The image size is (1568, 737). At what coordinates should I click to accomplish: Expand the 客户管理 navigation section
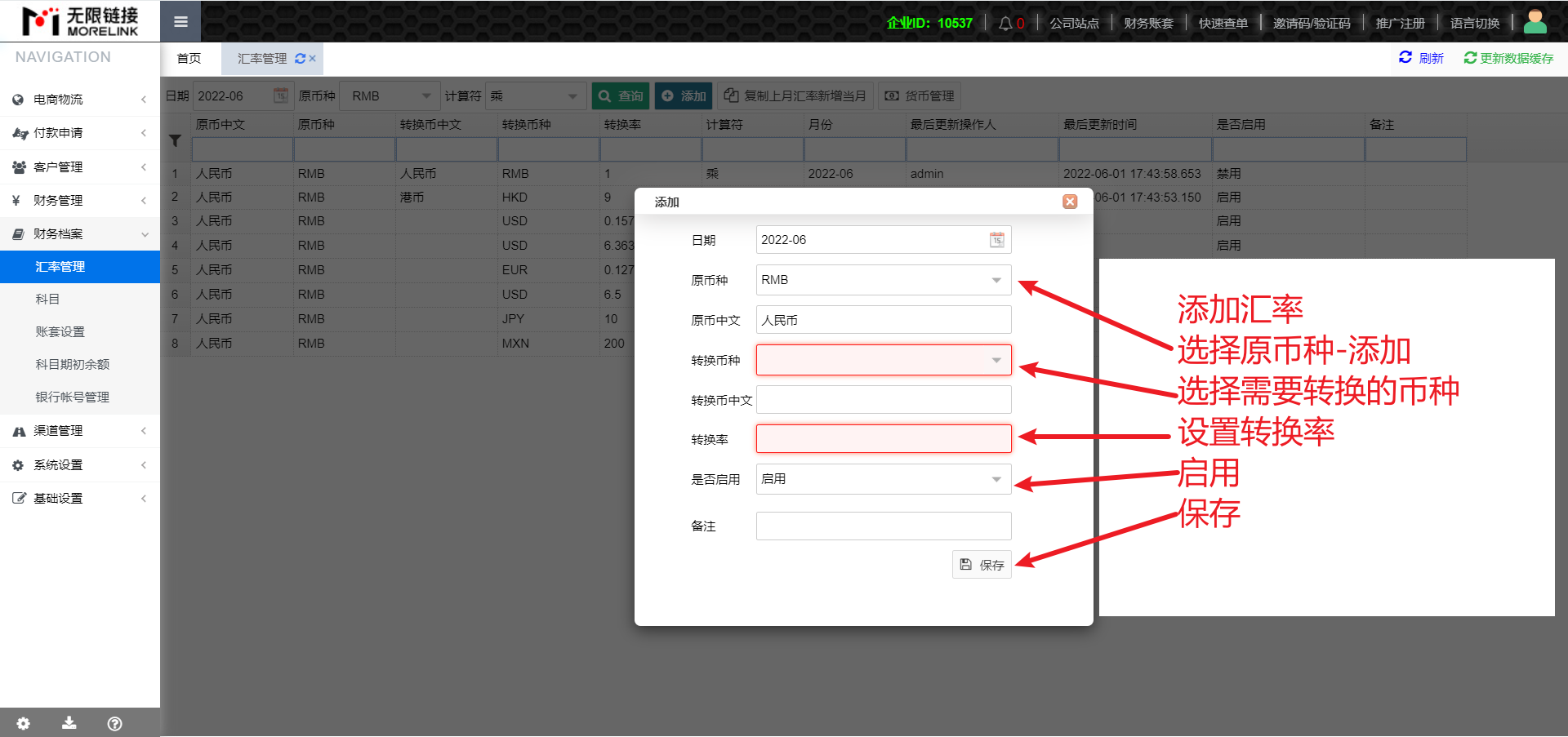coord(80,167)
